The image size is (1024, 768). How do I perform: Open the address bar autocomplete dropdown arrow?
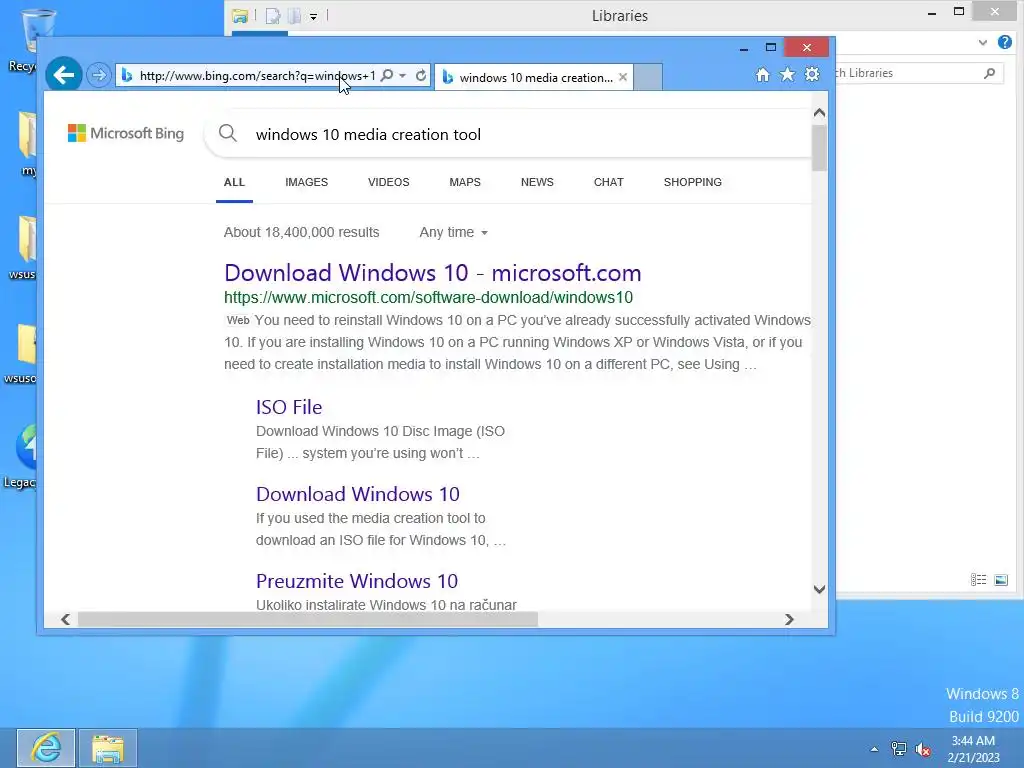[403, 76]
